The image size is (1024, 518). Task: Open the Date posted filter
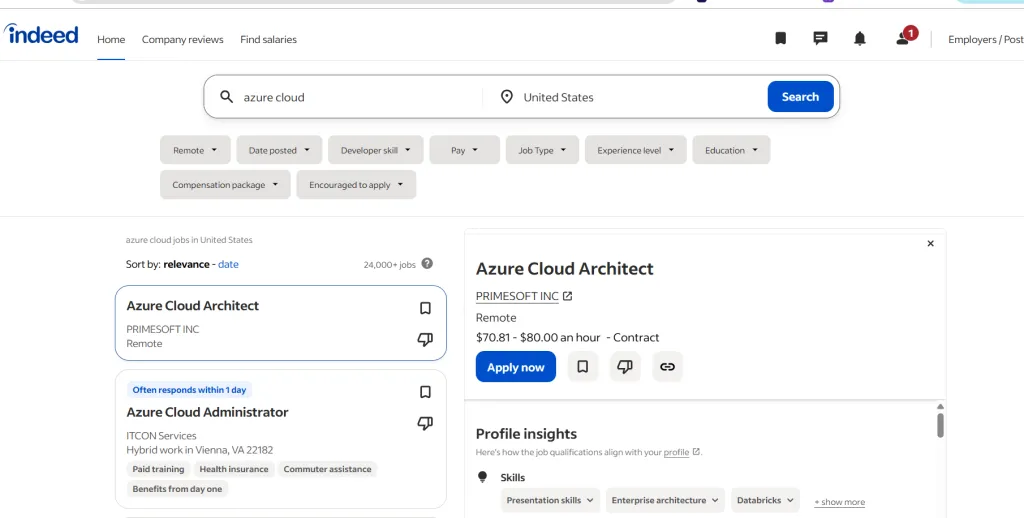(279, 150)
